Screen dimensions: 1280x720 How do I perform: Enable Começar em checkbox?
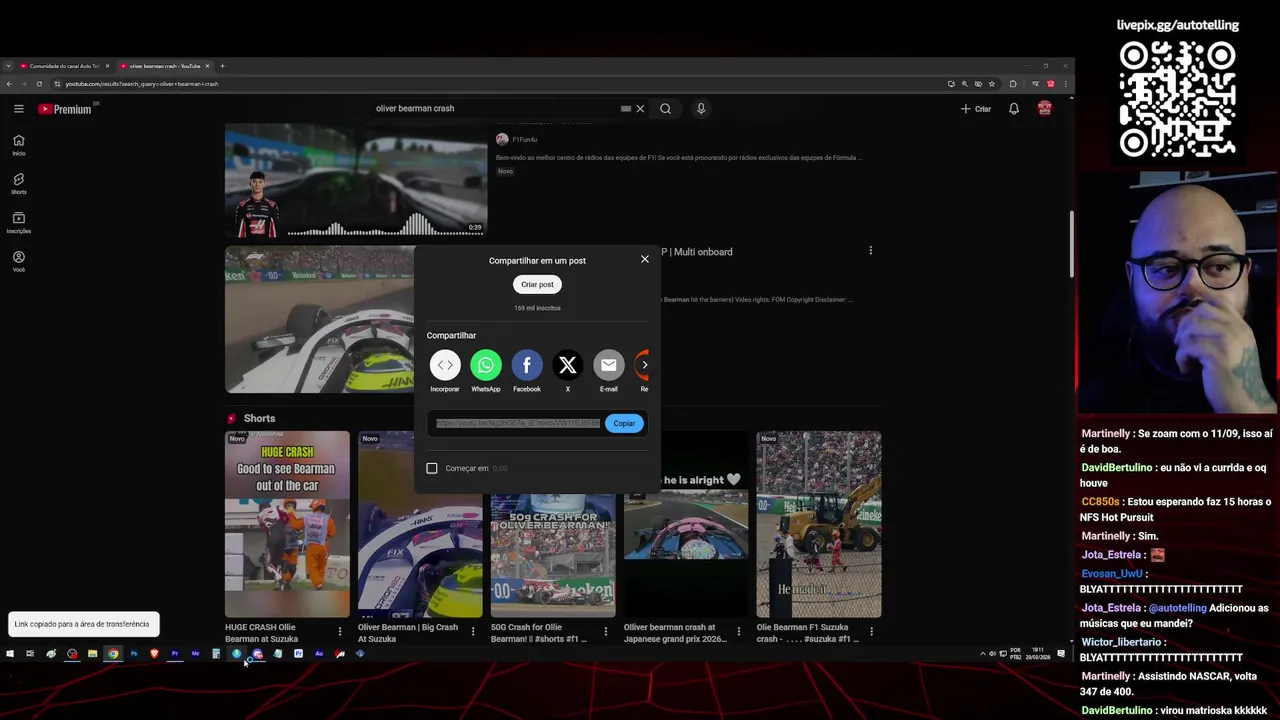[432, 468]
